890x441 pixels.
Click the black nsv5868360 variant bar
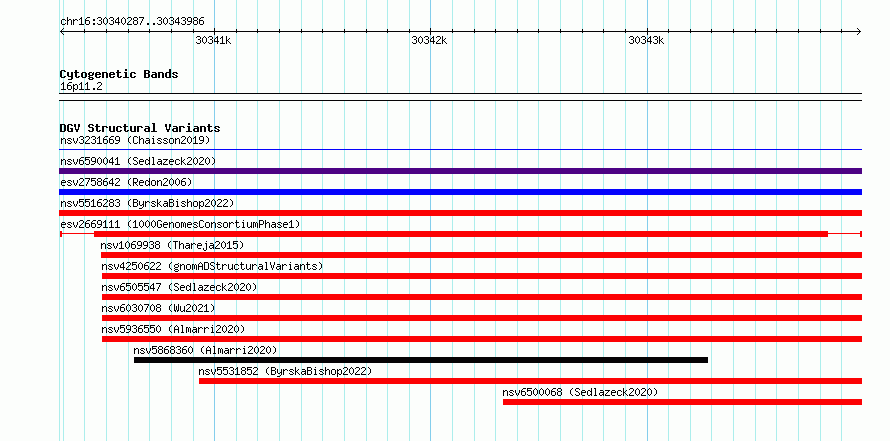click(421, 360)
